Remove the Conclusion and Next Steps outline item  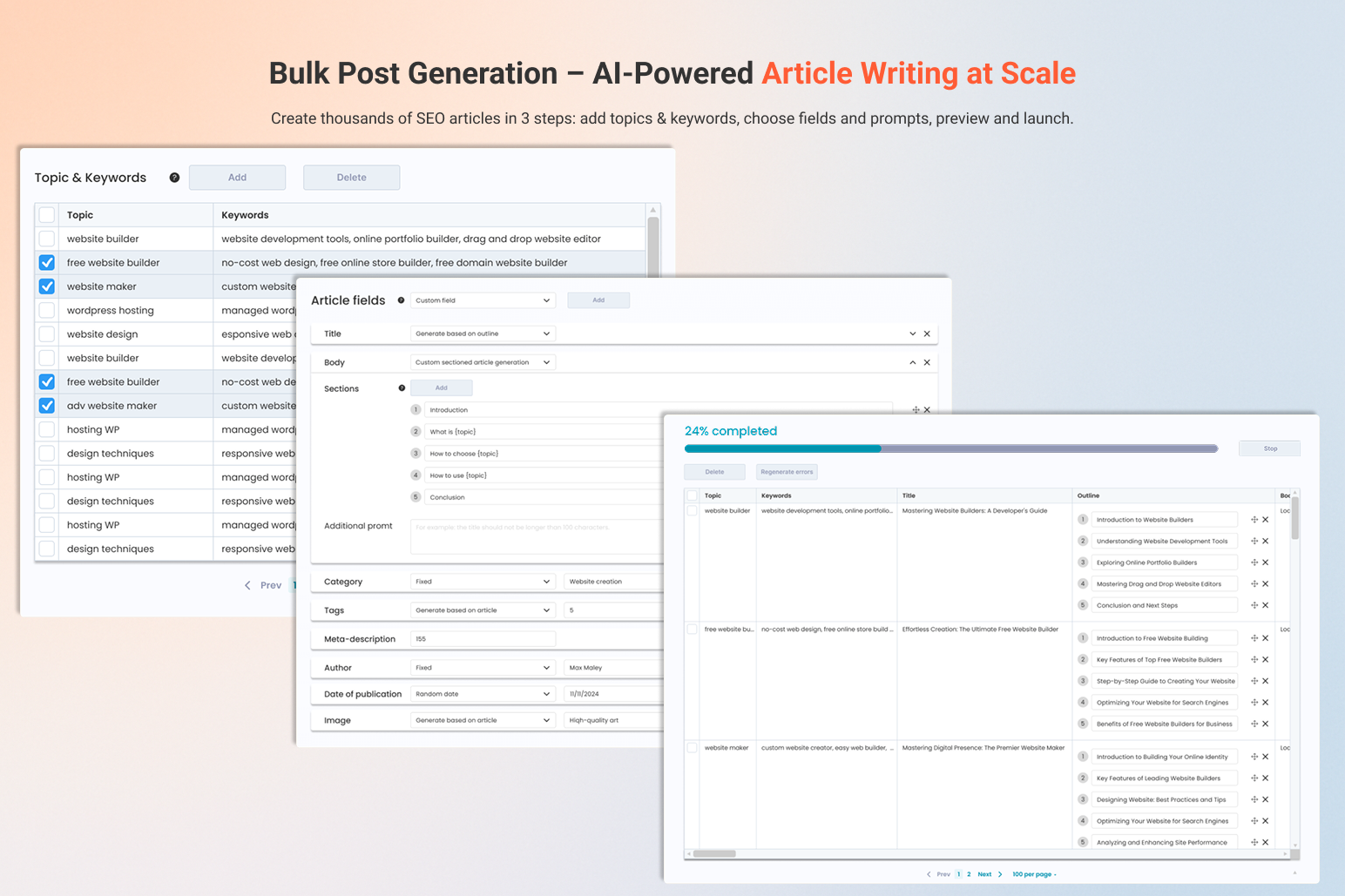(1265, 604)
